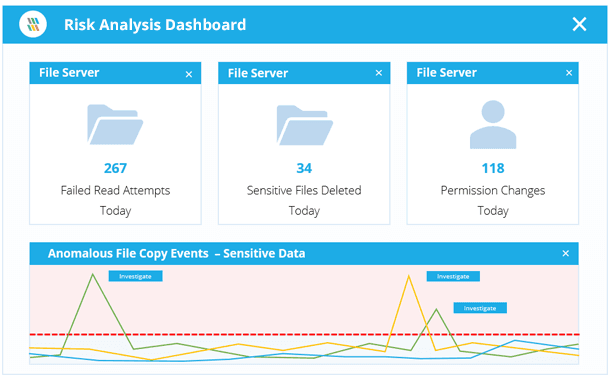Click the 'Sensitive Files Deleted' label
612x382 pixels.
(x=304, y=190)
